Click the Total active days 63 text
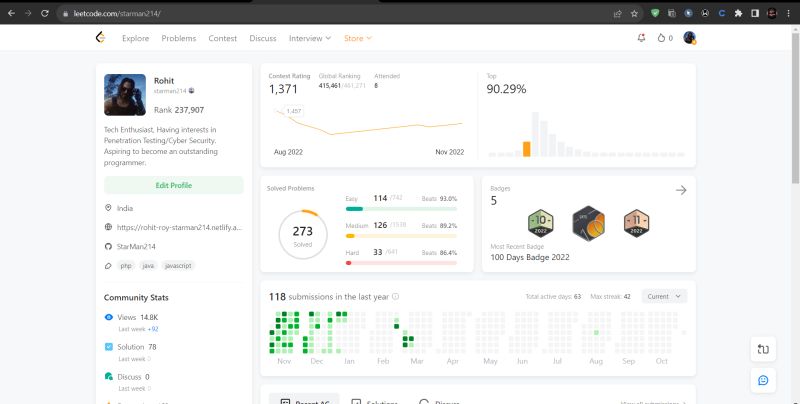800x404 pixels. (553, 296)
